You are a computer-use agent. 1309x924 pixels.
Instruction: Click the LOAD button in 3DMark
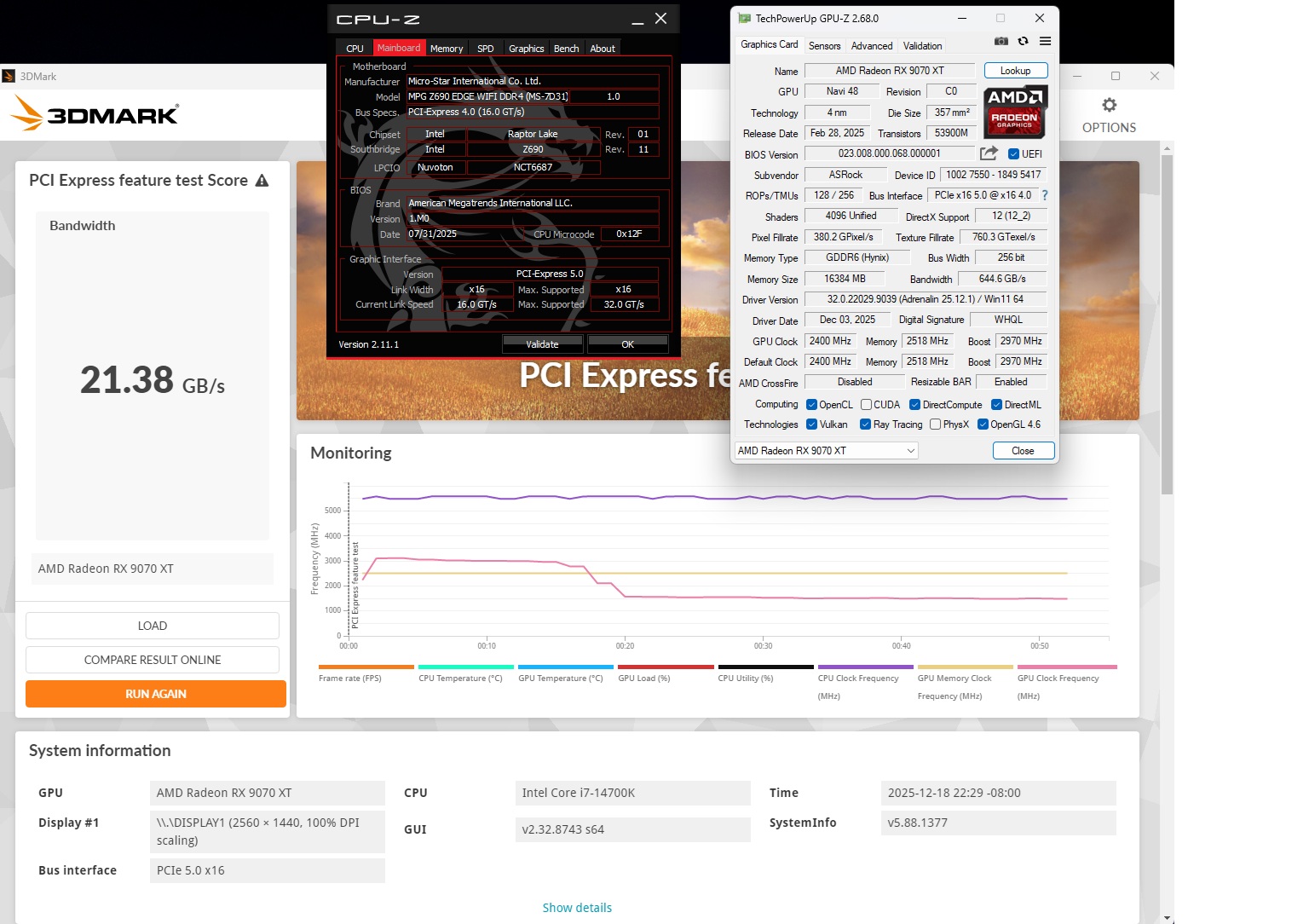(x=153, y=626)
